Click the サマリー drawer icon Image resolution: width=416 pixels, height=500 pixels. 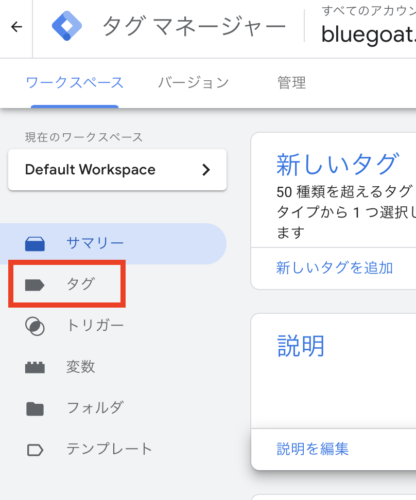(x=35, y=244)
